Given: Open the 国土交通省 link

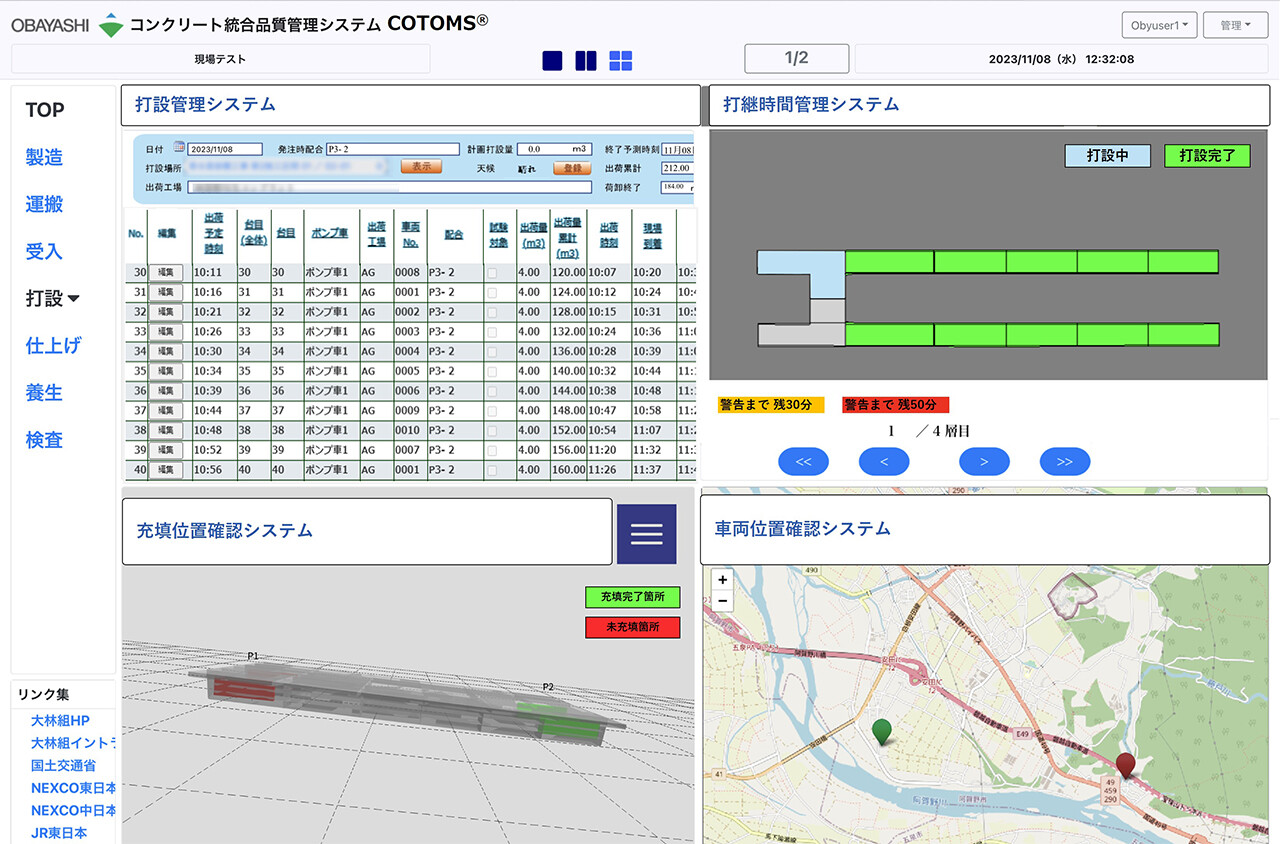Looking at the screenshot, I should tap(63, 765).
